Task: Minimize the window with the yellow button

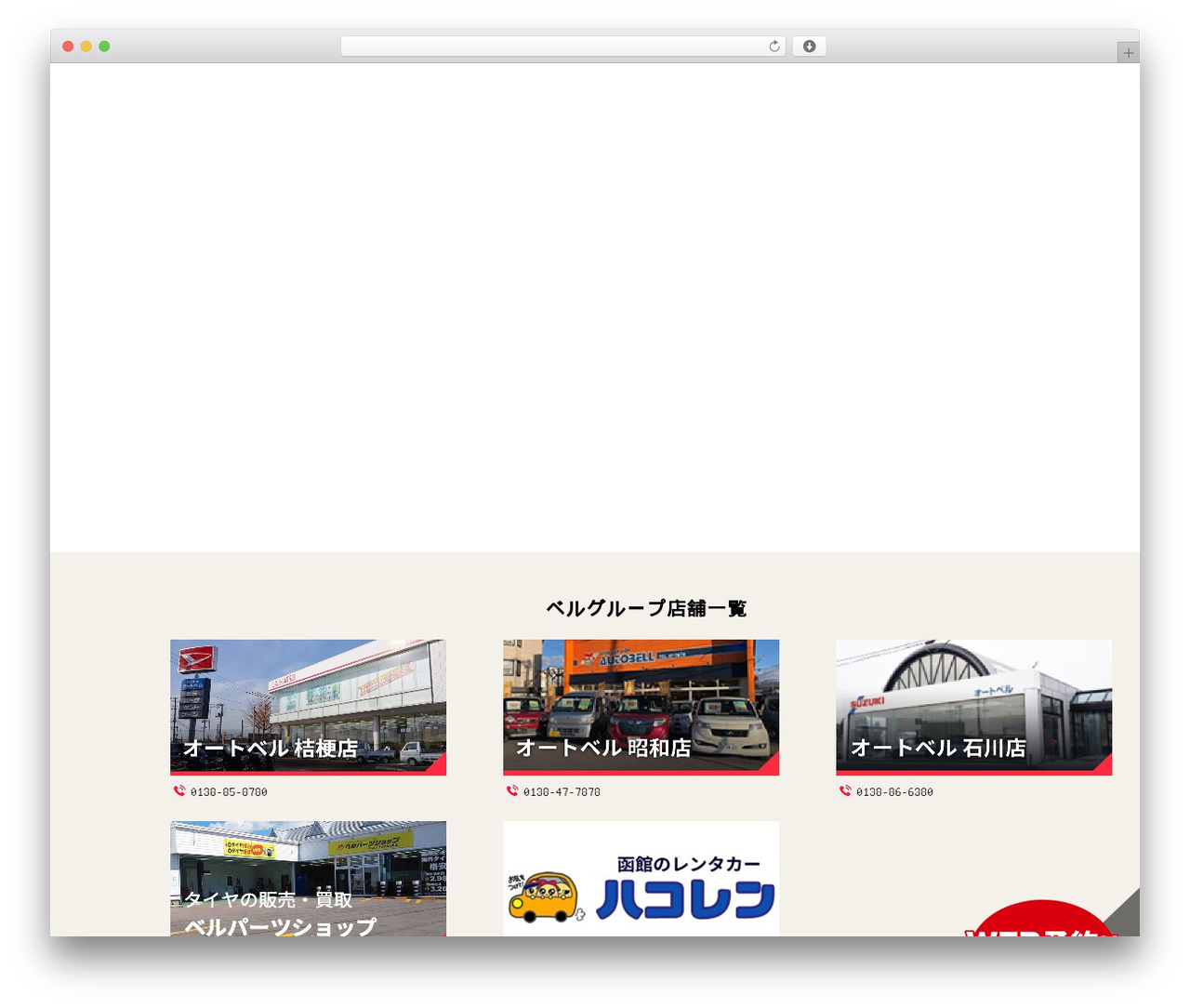Action: (86, 46)
